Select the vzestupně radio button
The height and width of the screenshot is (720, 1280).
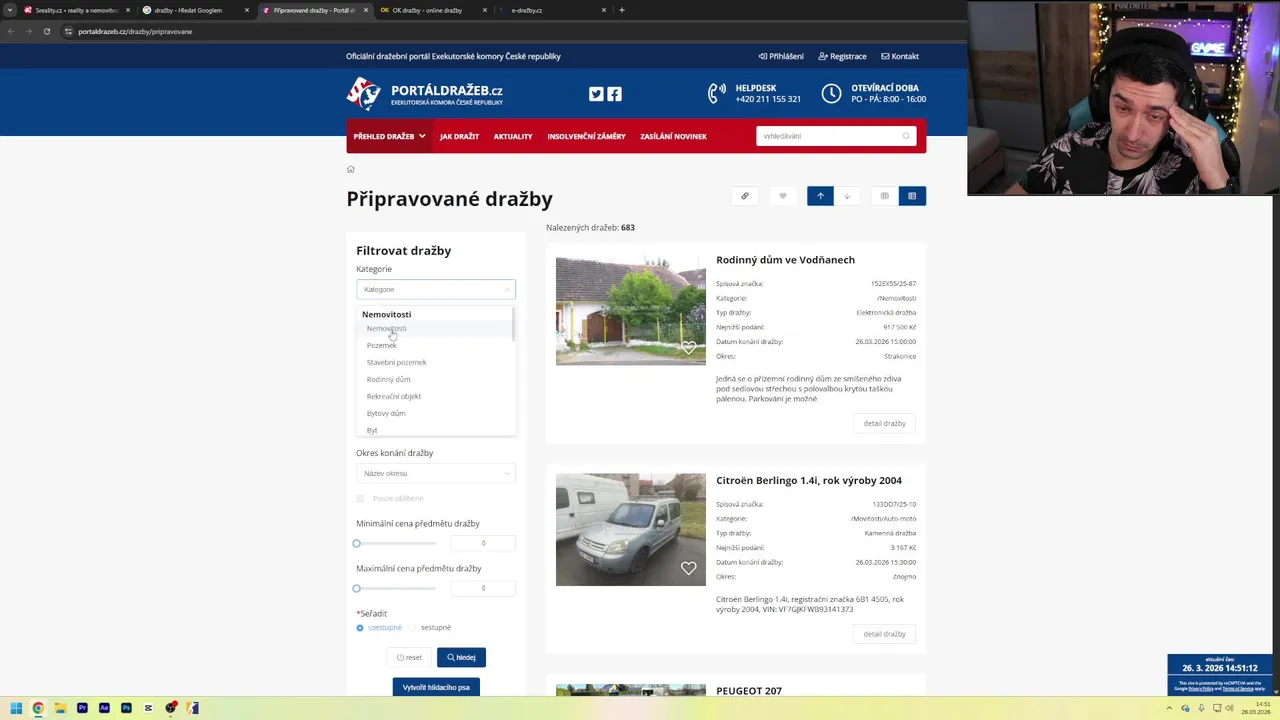[360, 628]
